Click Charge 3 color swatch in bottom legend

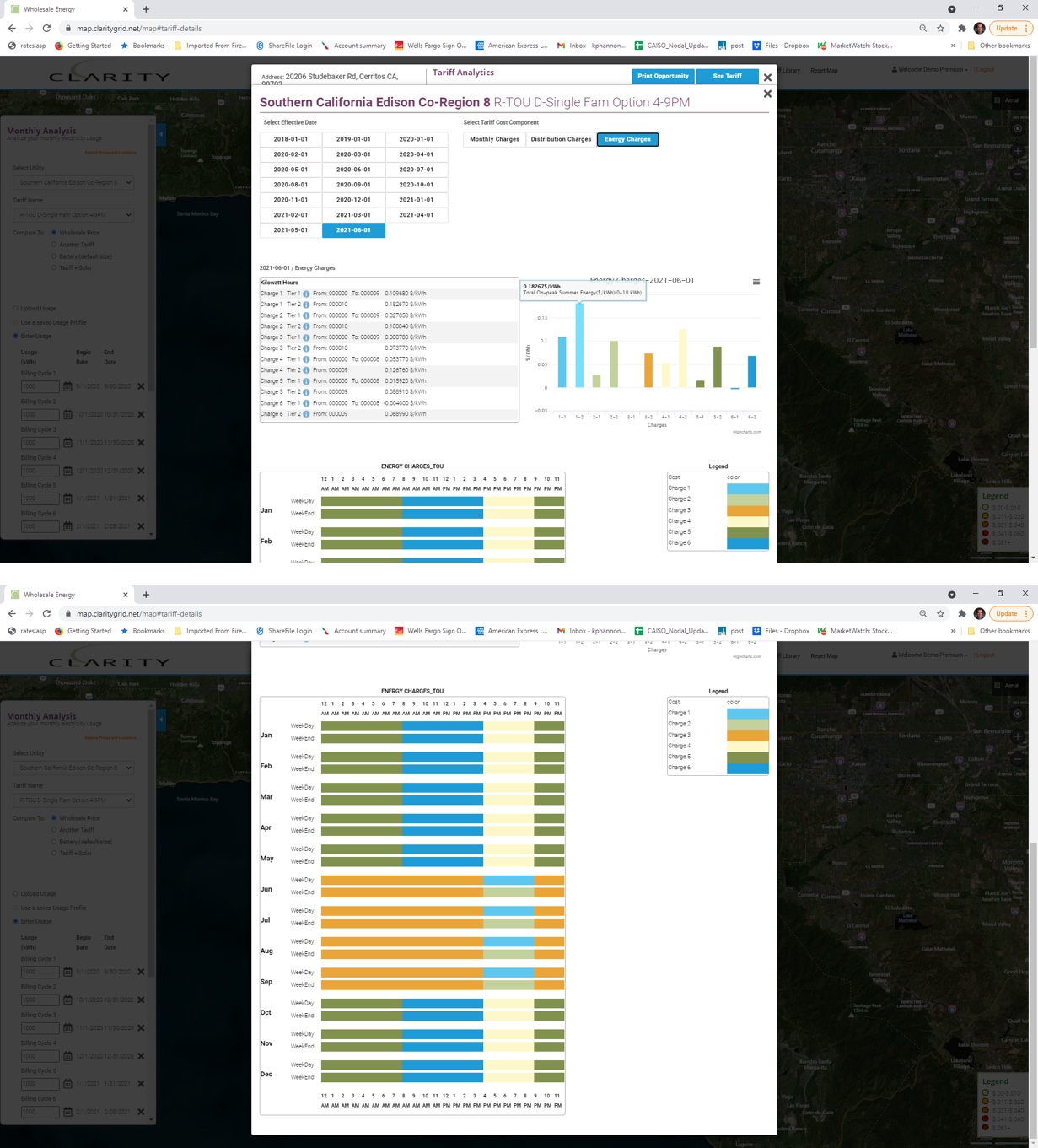pos(748,735)
